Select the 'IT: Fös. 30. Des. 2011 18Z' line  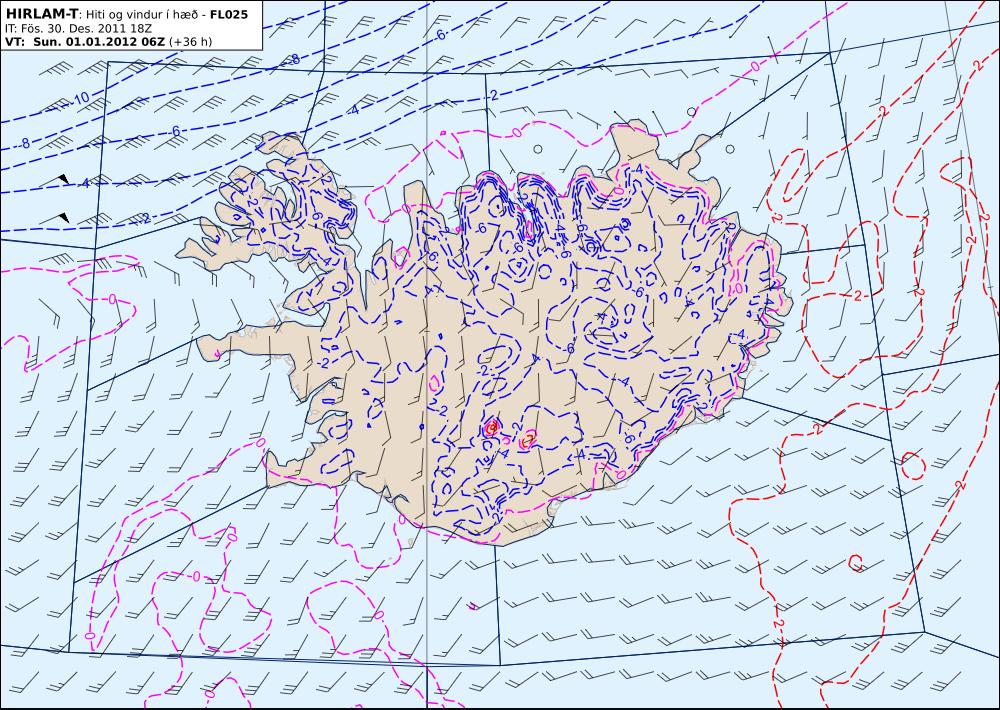pyautogui.click(x=78, y=29)
